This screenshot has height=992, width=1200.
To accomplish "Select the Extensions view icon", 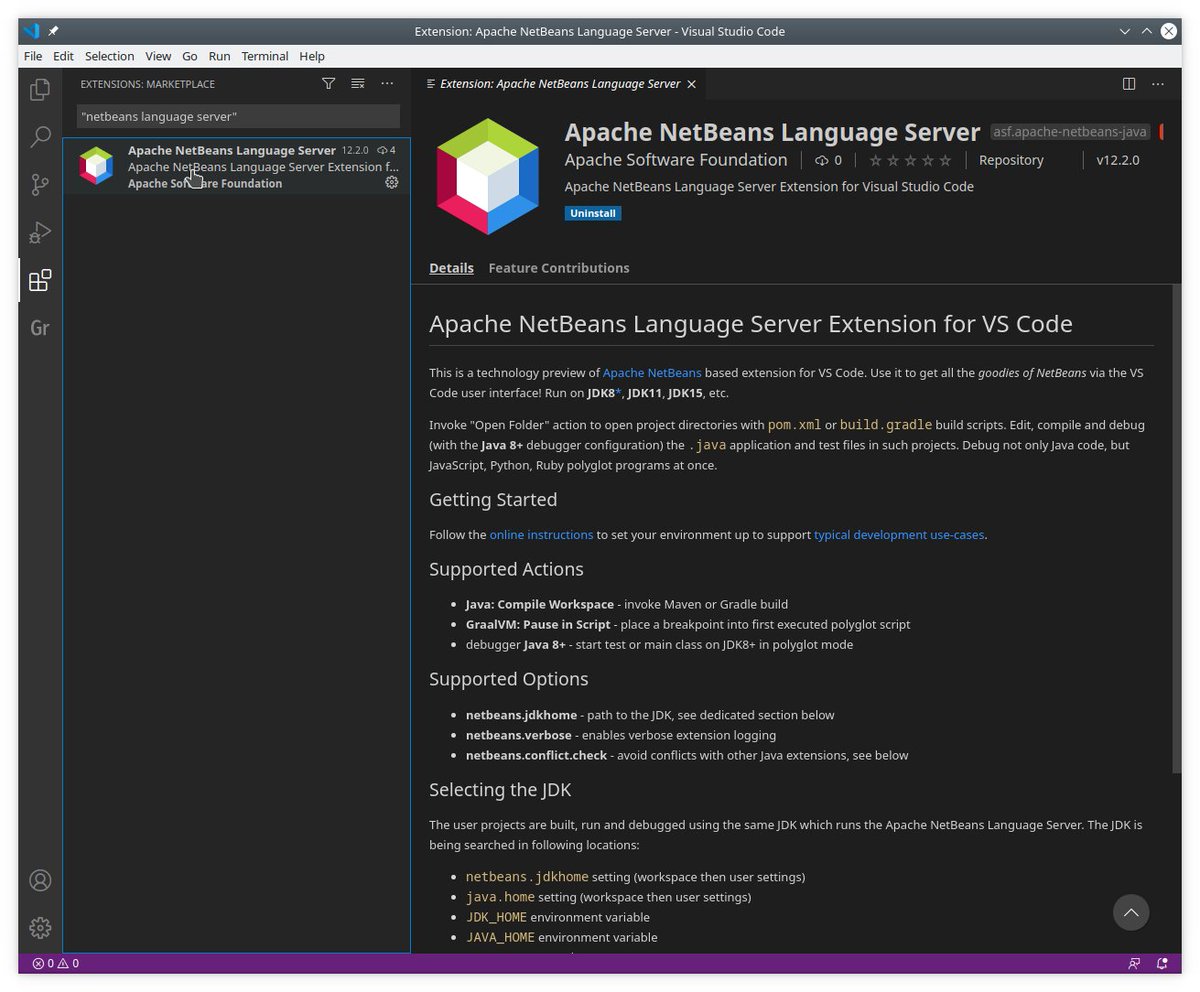I will click(x=40, y=280).
